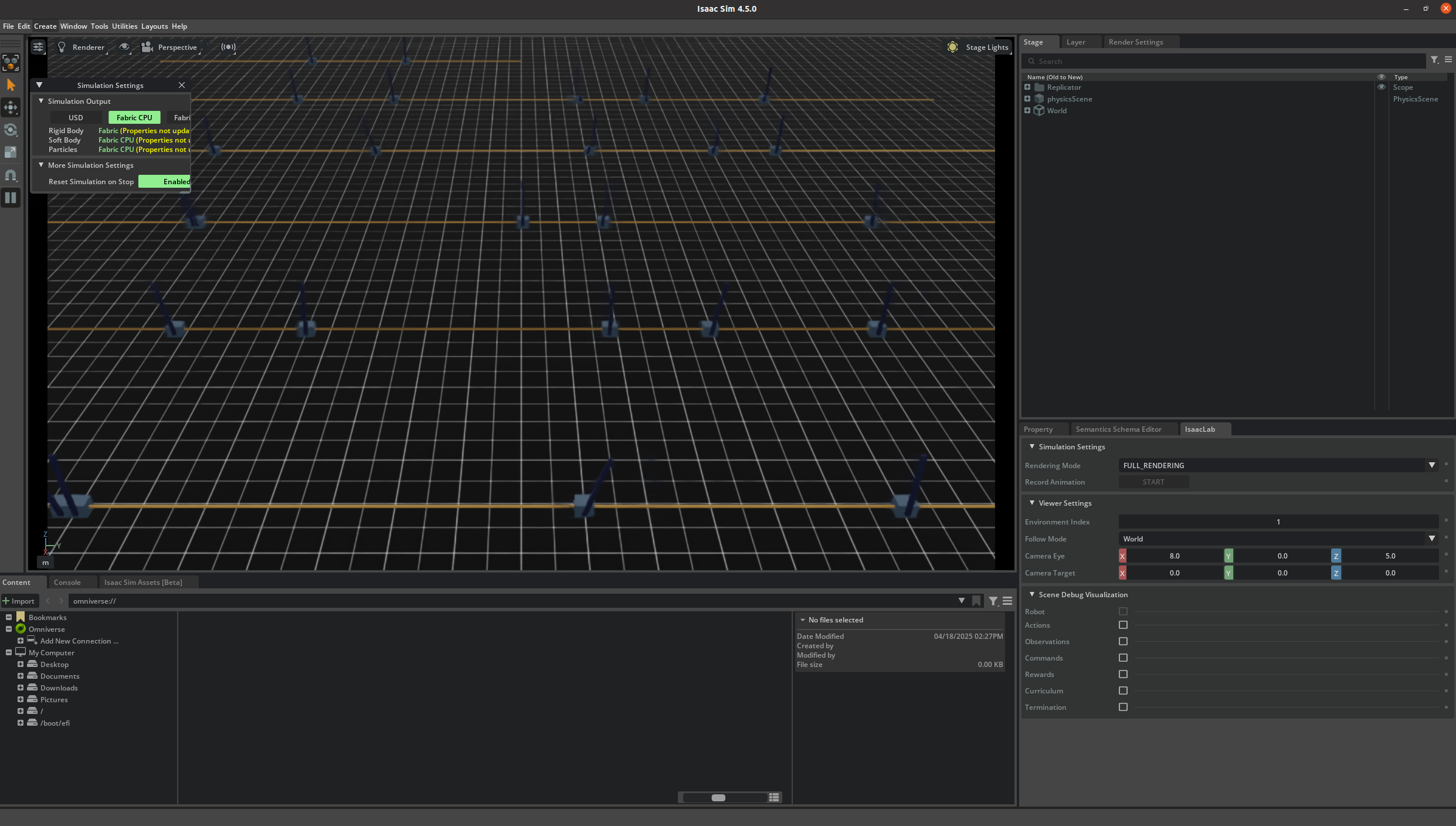
Task: Select the Move gizmo tool
Action: [11, 107]
